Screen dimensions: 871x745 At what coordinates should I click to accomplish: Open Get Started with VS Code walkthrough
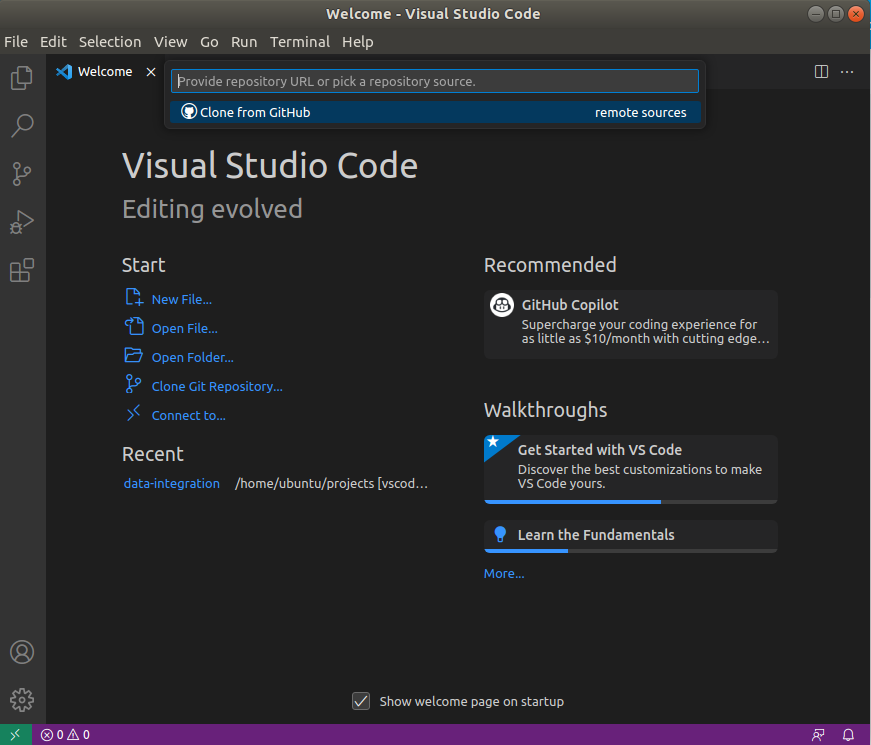[x=630, y=469]
